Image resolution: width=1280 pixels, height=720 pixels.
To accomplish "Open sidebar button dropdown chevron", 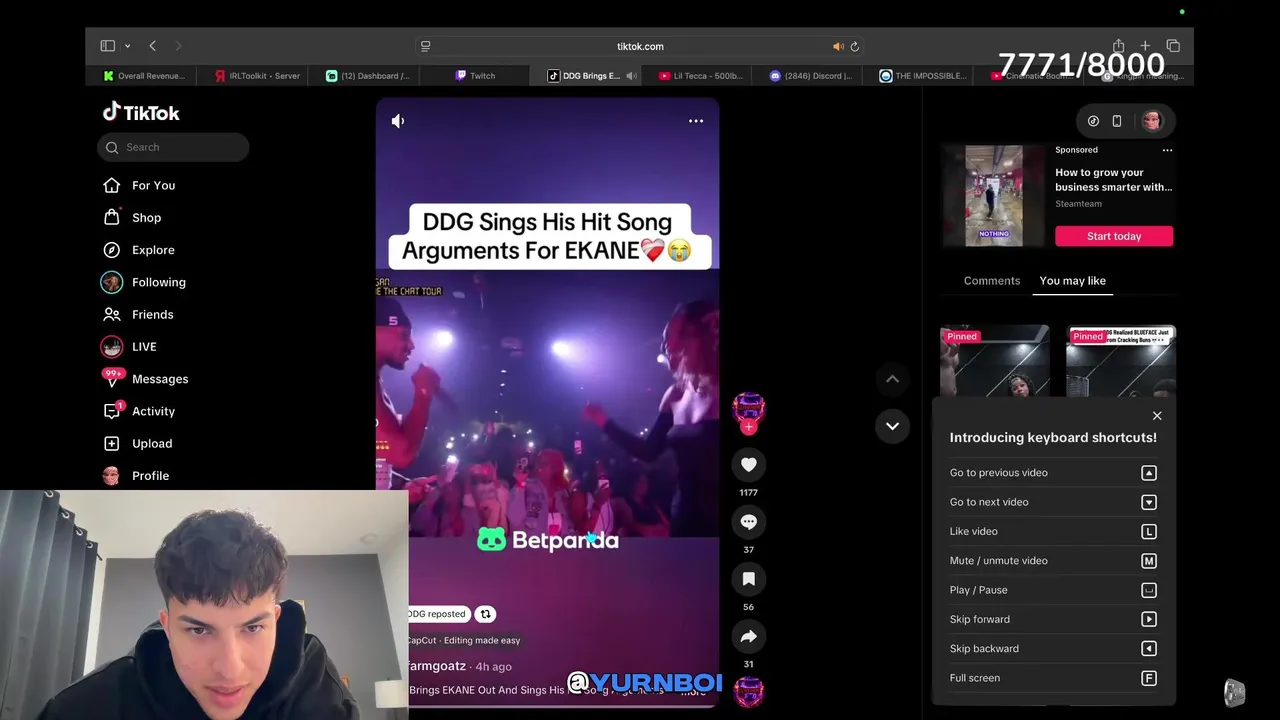I will click(127, 46).
